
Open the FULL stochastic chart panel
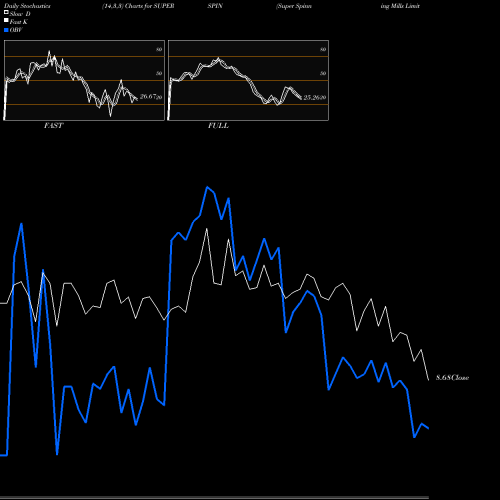click(248, 80)
